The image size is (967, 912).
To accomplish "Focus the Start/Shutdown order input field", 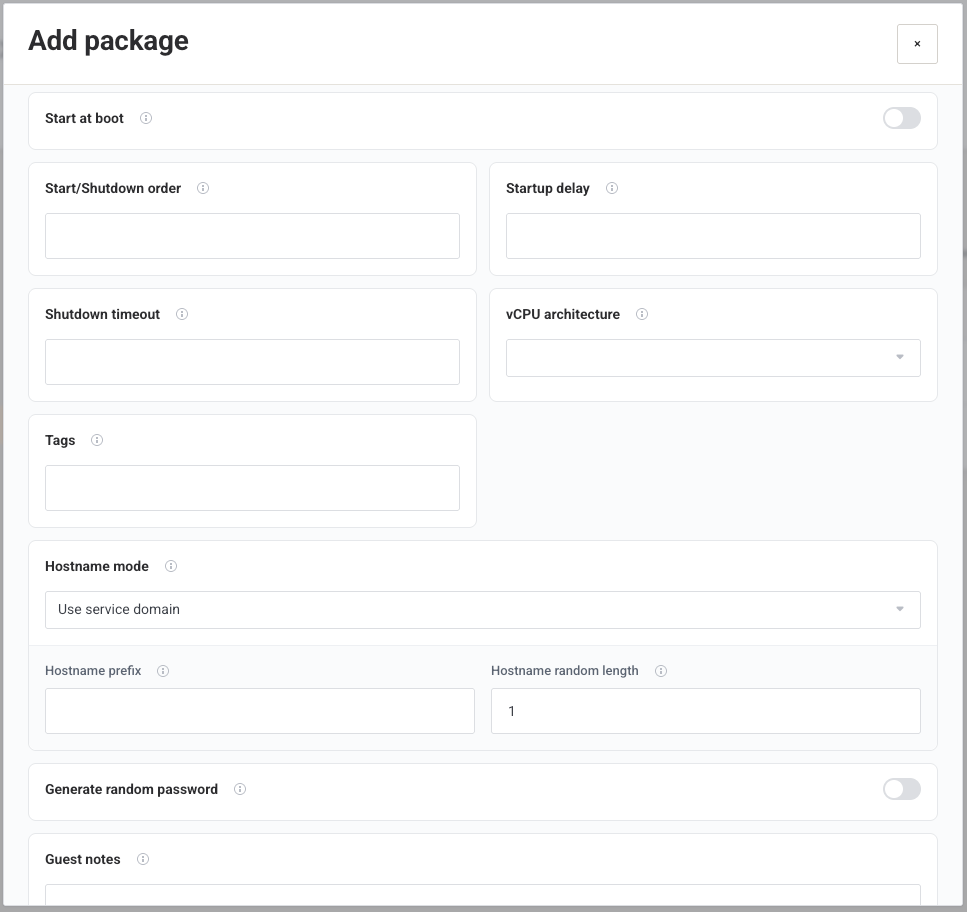I will tap(252, 236).
